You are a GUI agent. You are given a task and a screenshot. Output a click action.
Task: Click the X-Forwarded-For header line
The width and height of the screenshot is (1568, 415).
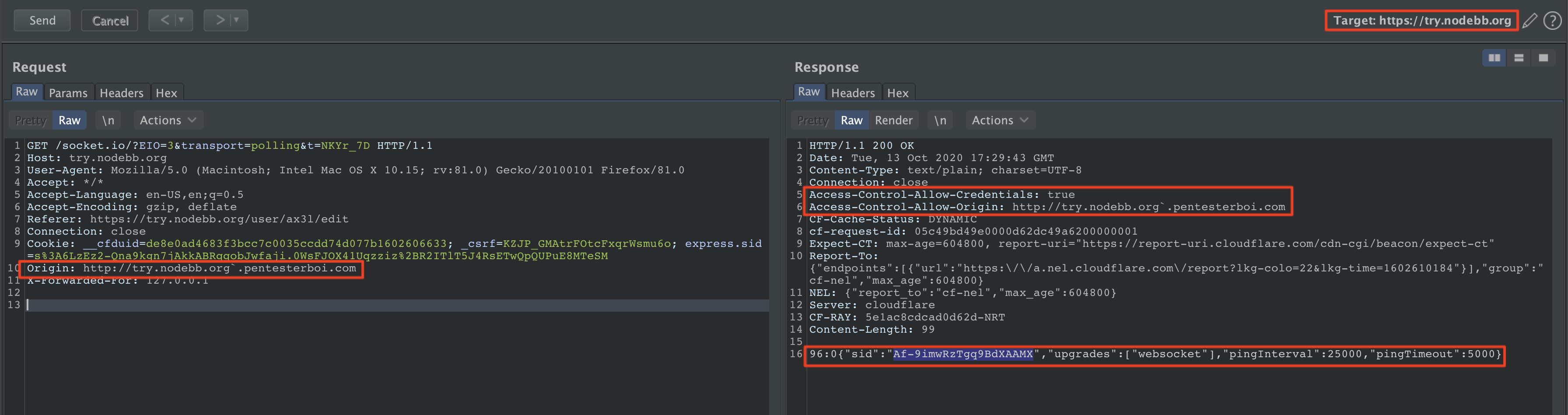(118, 280)
